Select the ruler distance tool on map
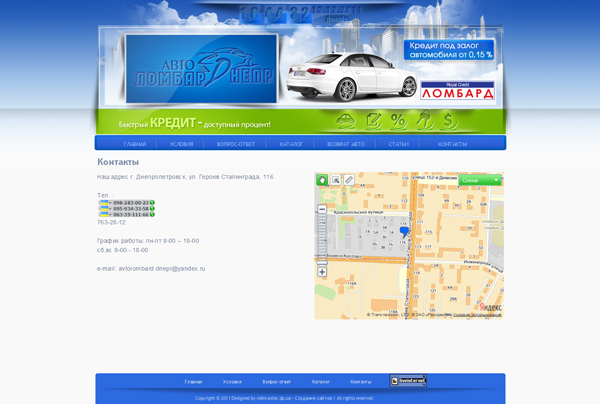 (349, 180)
